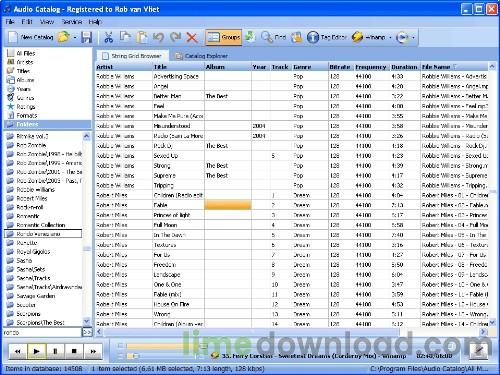
Task: Click the New Catalog button
Action: (31, 37)
